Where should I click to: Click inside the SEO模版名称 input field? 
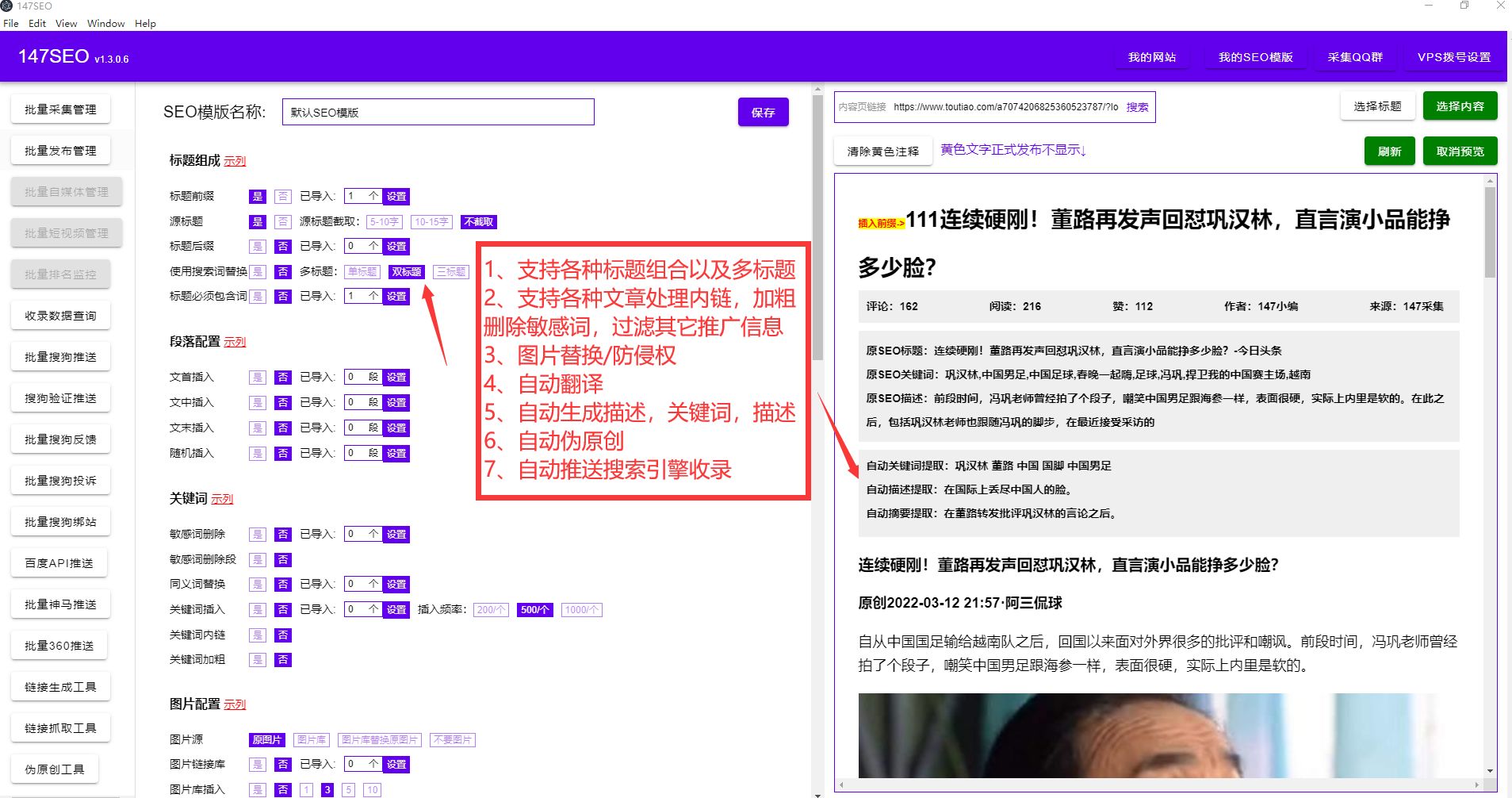438,112
